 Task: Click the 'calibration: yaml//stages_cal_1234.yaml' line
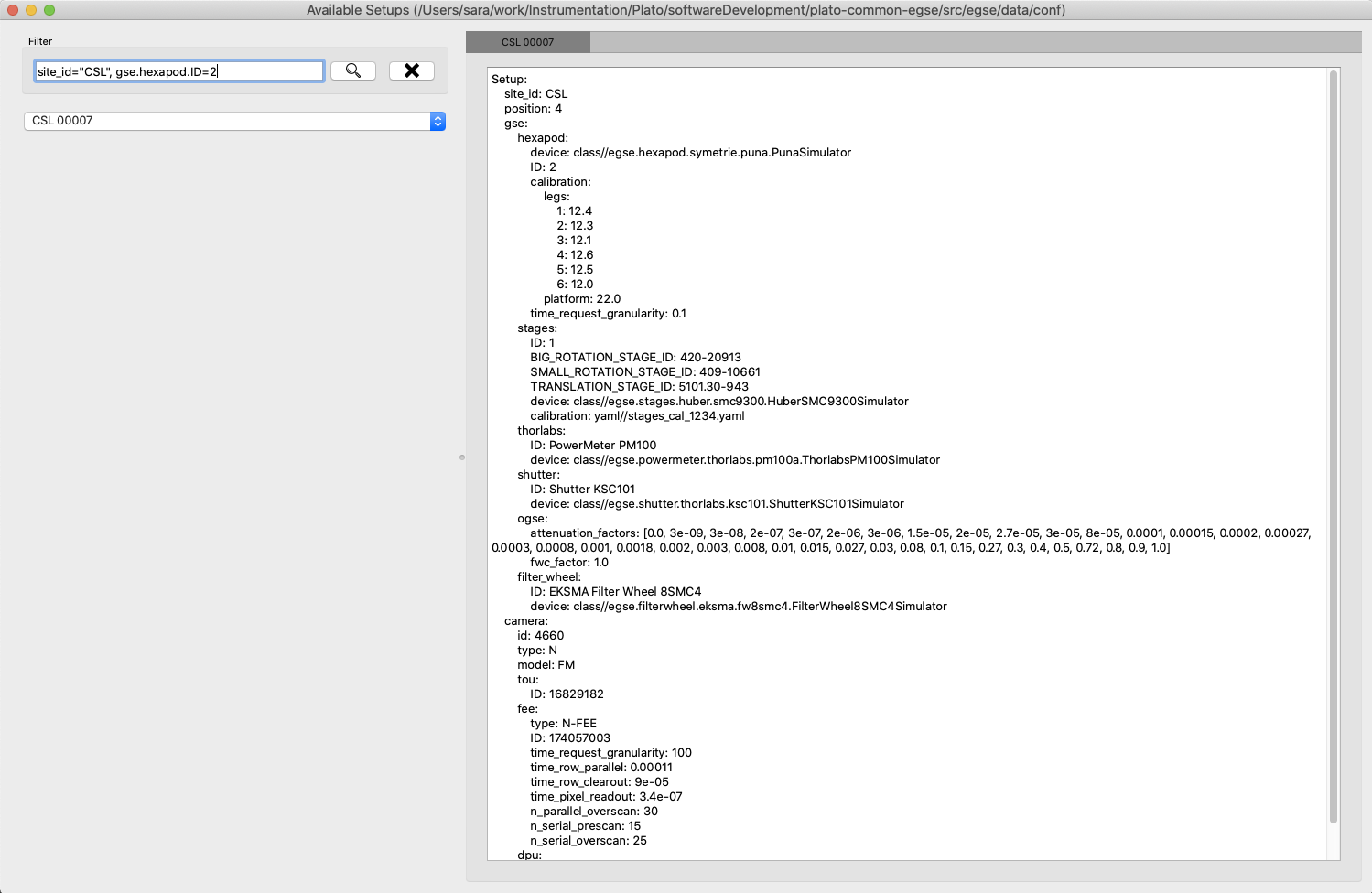point(637,416)
